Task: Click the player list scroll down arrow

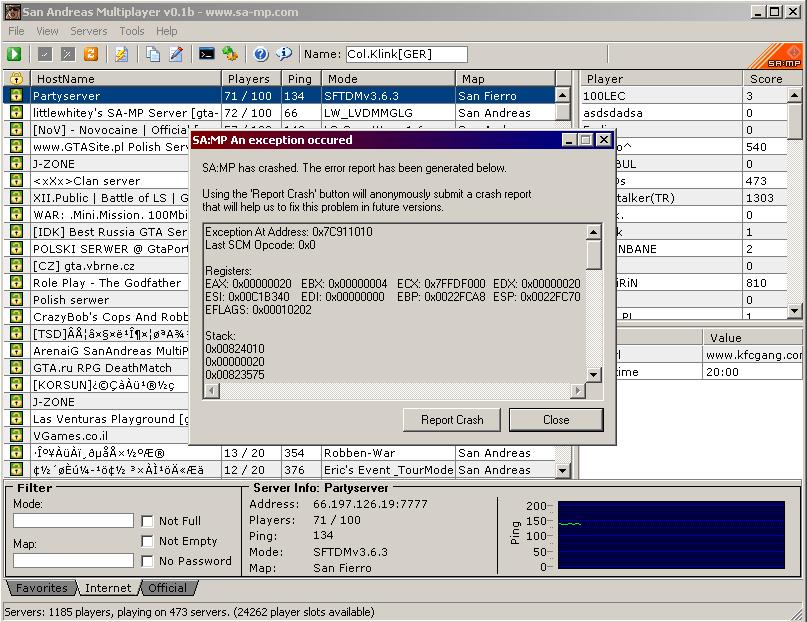Action: click(x=795, y=311)
